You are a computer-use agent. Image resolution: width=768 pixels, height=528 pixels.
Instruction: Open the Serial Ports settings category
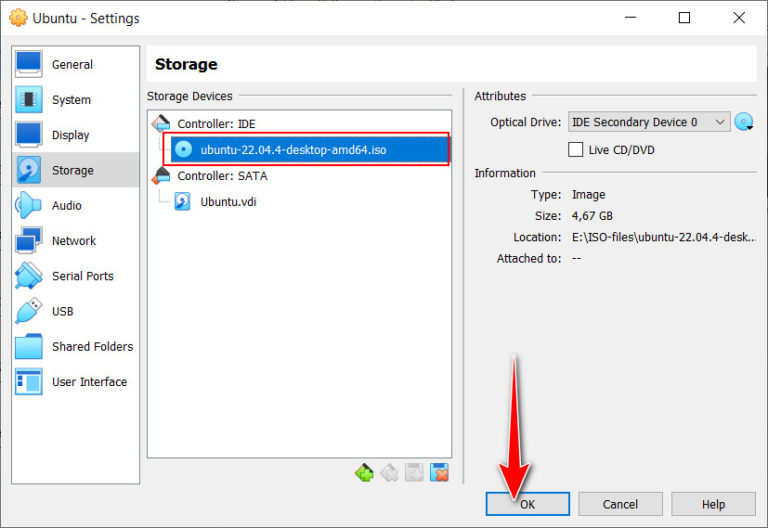click(75, 276)
